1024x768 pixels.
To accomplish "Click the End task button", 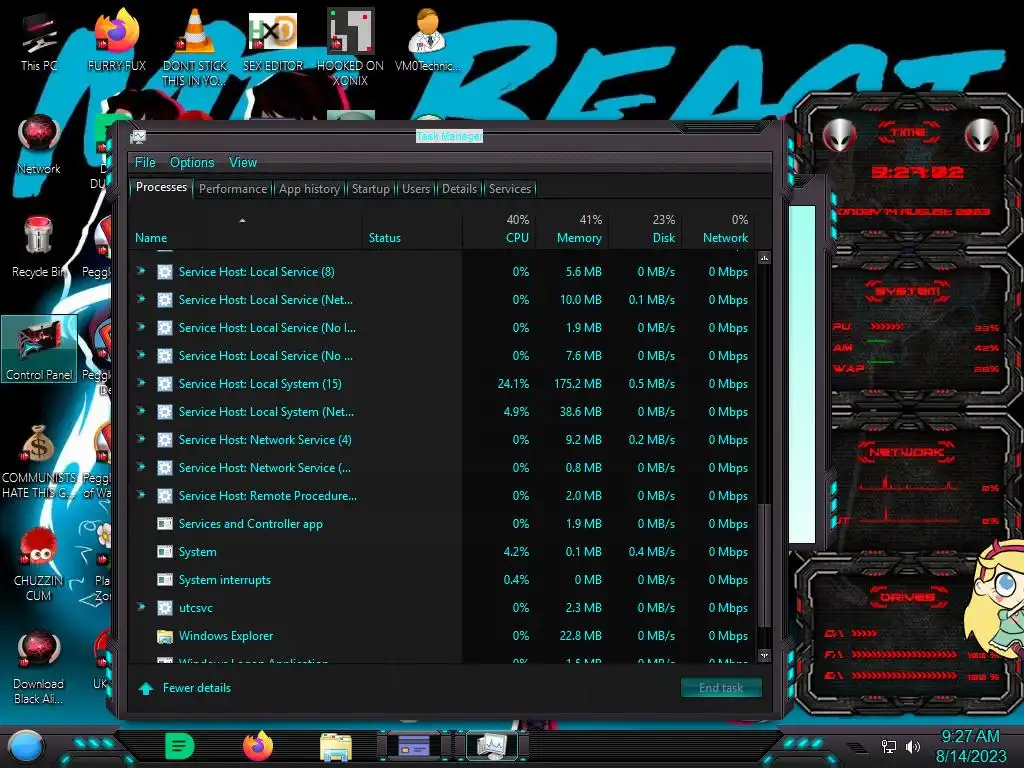I will (x=721, y=688).
